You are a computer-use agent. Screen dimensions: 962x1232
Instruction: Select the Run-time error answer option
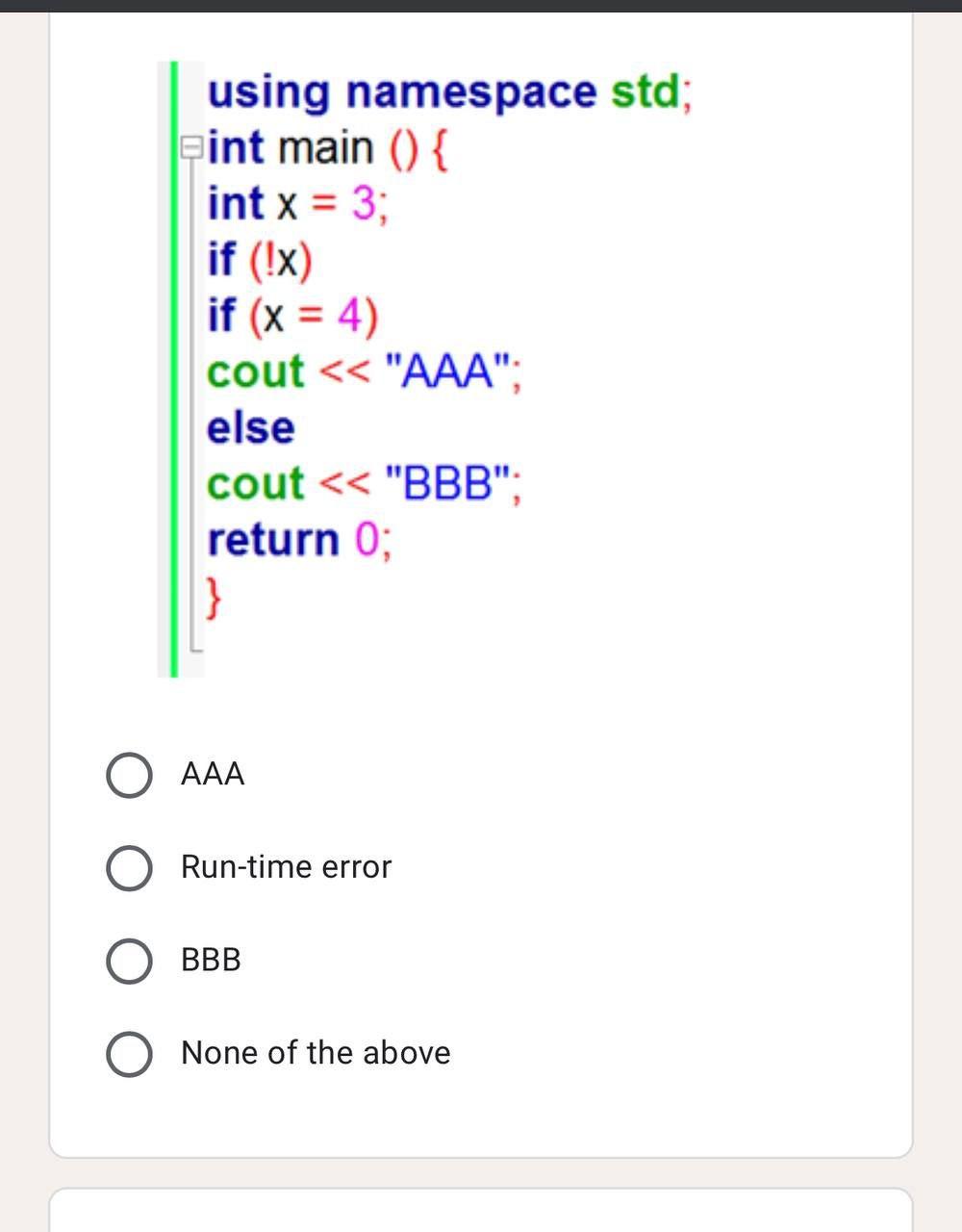pos(128,867)
